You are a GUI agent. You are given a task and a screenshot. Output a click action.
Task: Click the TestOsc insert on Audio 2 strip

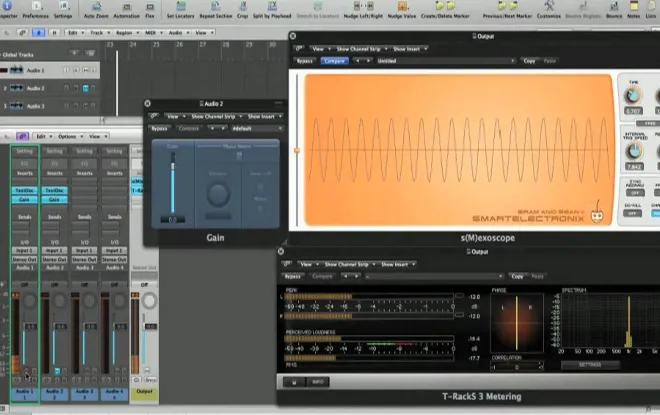(x=54, y=190)
